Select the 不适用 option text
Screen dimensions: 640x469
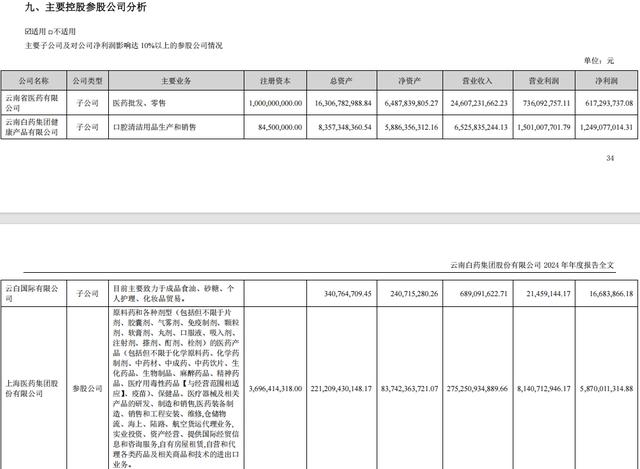pos(64,31)
